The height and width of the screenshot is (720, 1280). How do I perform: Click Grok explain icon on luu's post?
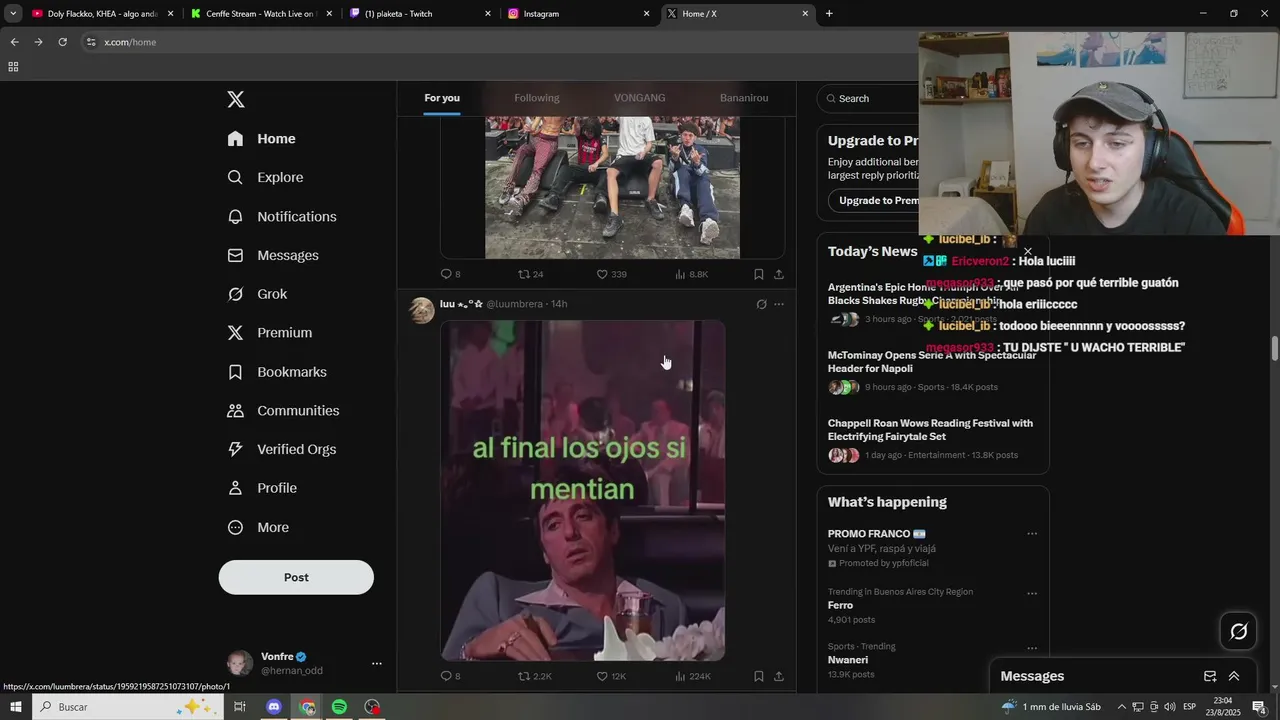pyautogui.click(x=761, y=304)
